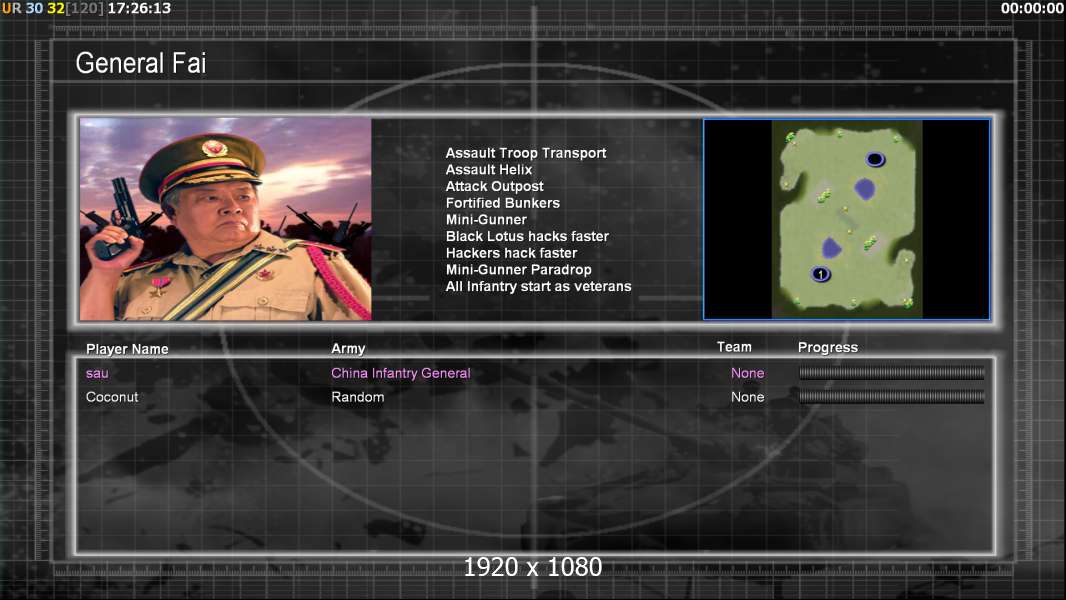Viewport: 1066px width, 600px height.
Task: Select player name sau
Action: [x=97, y=373]
